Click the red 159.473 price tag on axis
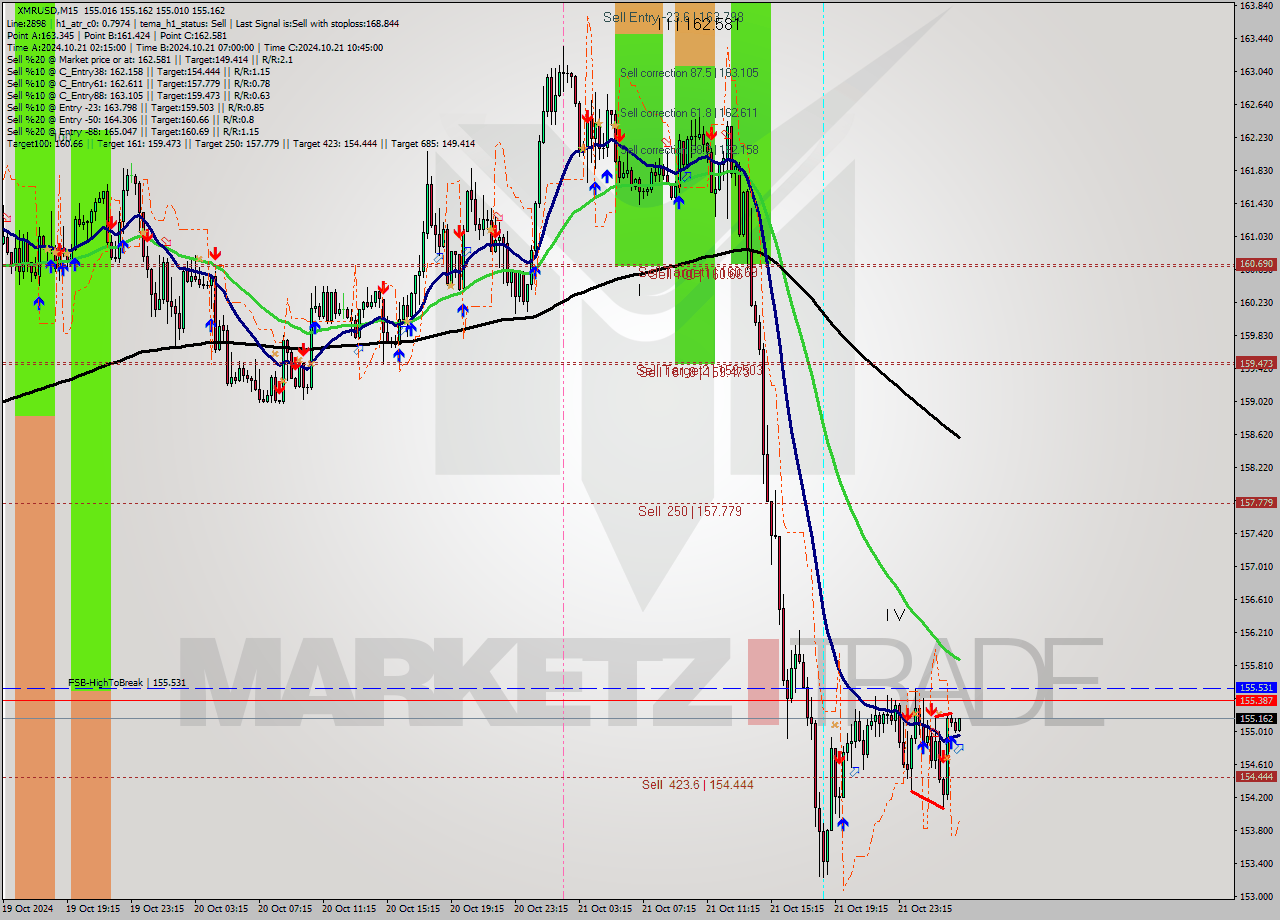The image size is (1280, 920). pos(1256,363)
